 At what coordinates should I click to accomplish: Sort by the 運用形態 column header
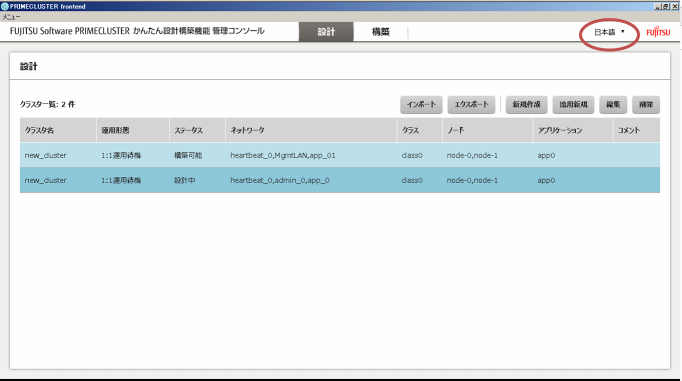133,130
